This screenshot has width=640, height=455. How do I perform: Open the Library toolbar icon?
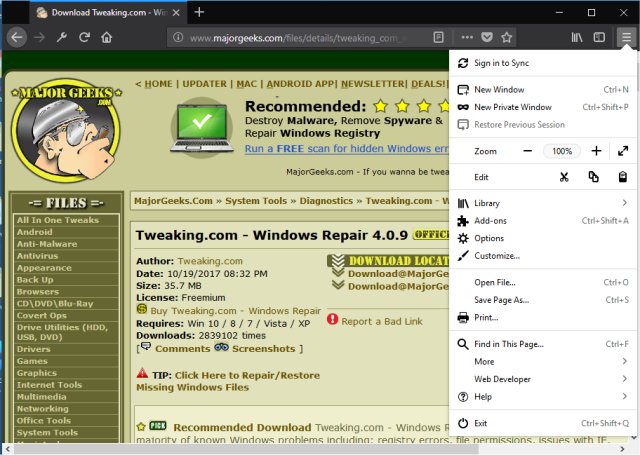point(577,38)
